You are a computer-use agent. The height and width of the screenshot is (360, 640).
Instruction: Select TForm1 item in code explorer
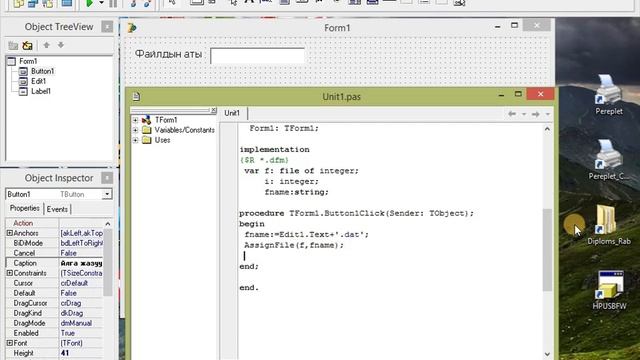tap(166, 120)
